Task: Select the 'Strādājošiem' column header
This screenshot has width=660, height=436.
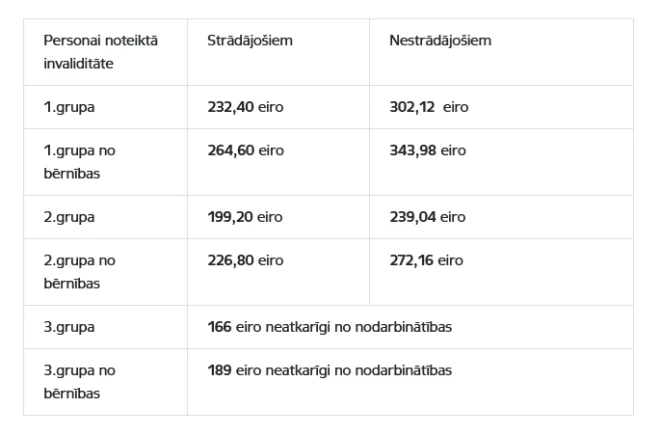Action: (x=243, y=44)
